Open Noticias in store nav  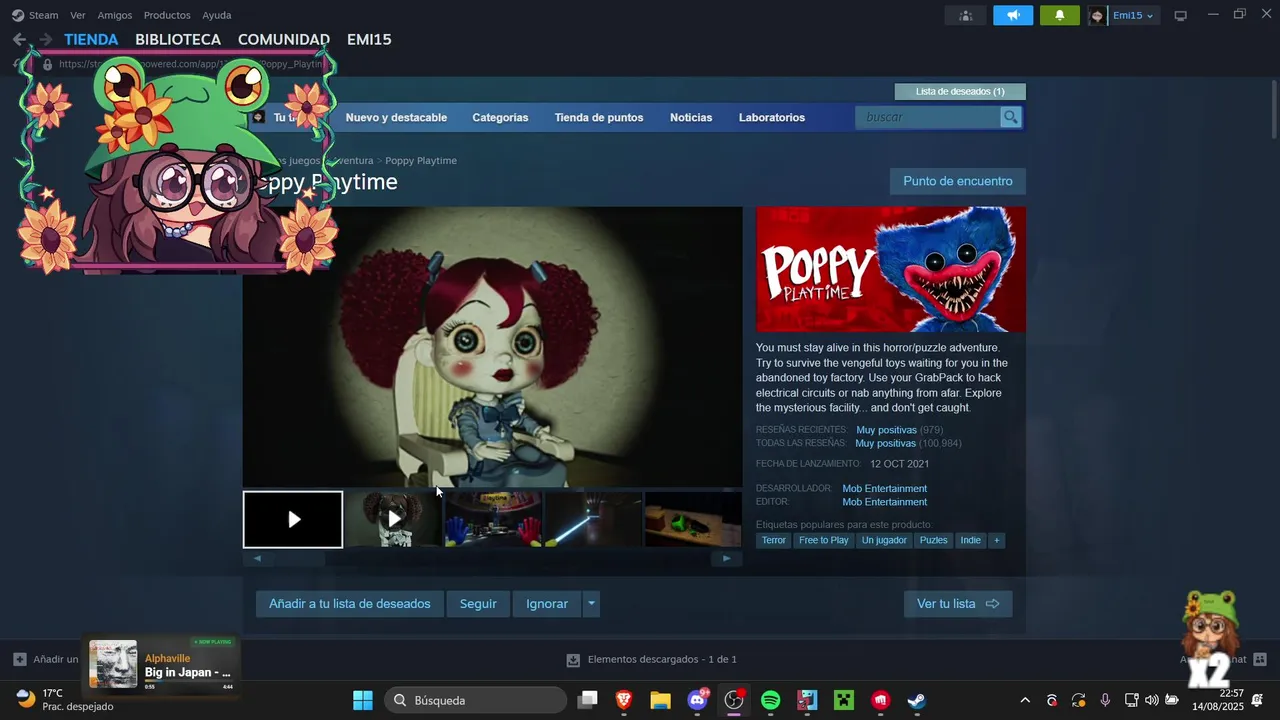[x=691, y=117]
